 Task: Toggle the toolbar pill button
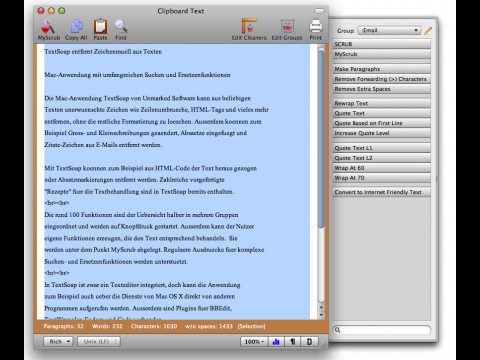319,11
